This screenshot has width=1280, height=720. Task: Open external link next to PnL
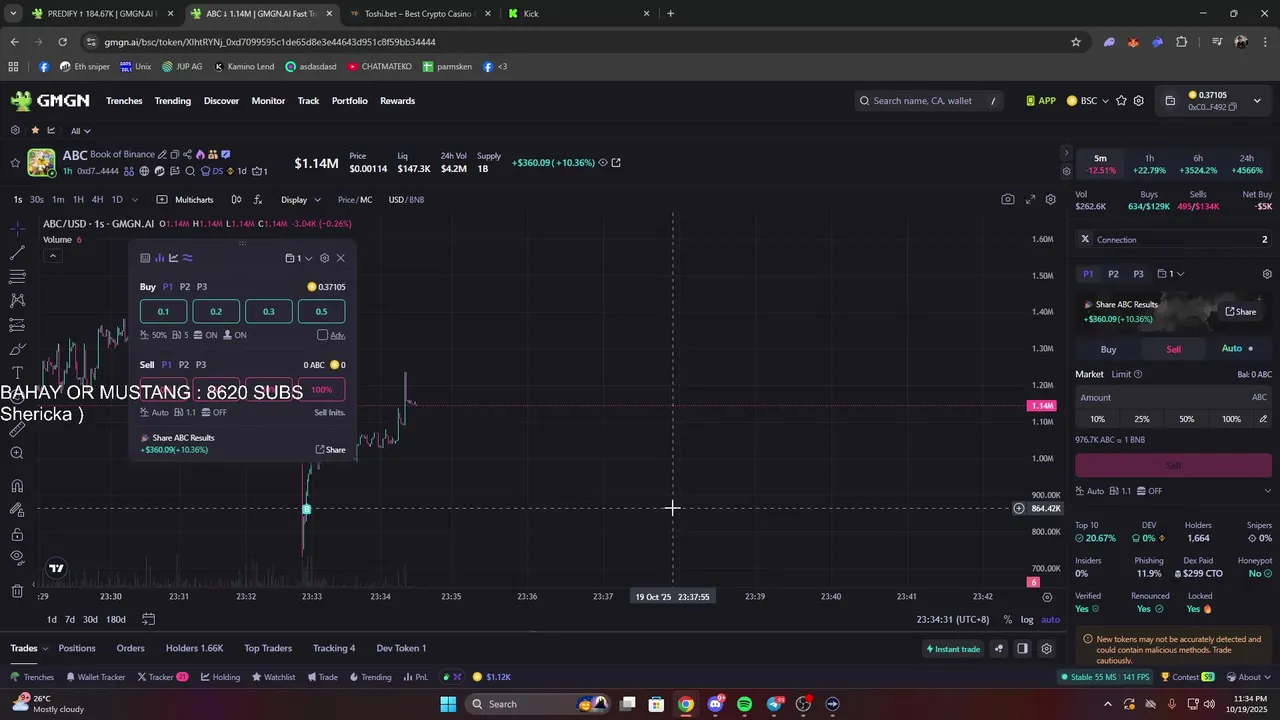[616, 162]
